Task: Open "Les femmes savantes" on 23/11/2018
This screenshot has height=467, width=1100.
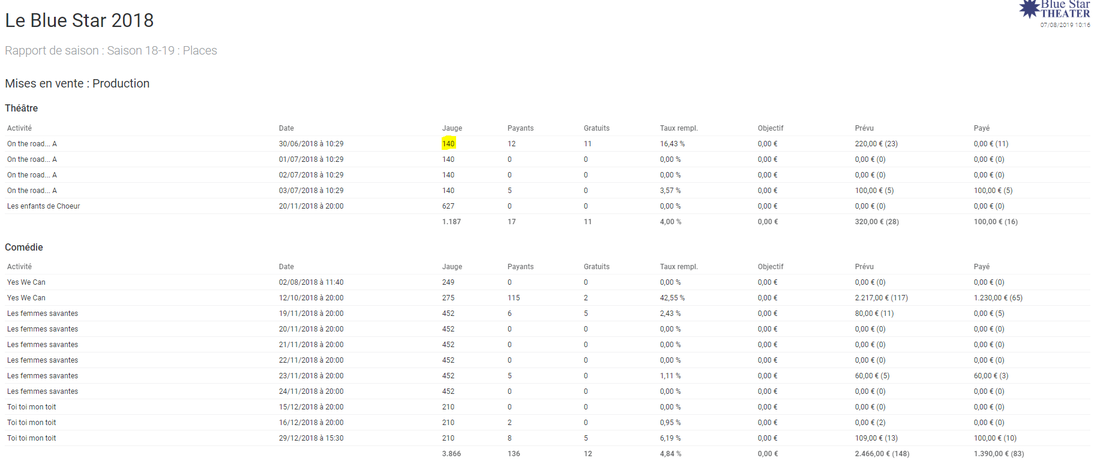Action: pos(42,376)
